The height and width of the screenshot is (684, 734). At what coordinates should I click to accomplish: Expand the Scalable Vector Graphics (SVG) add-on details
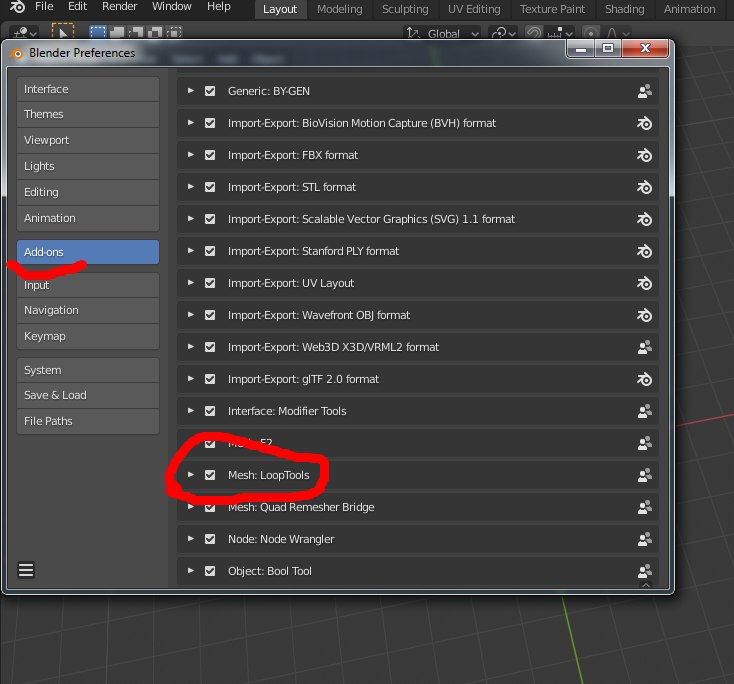[x=191, y=219]
